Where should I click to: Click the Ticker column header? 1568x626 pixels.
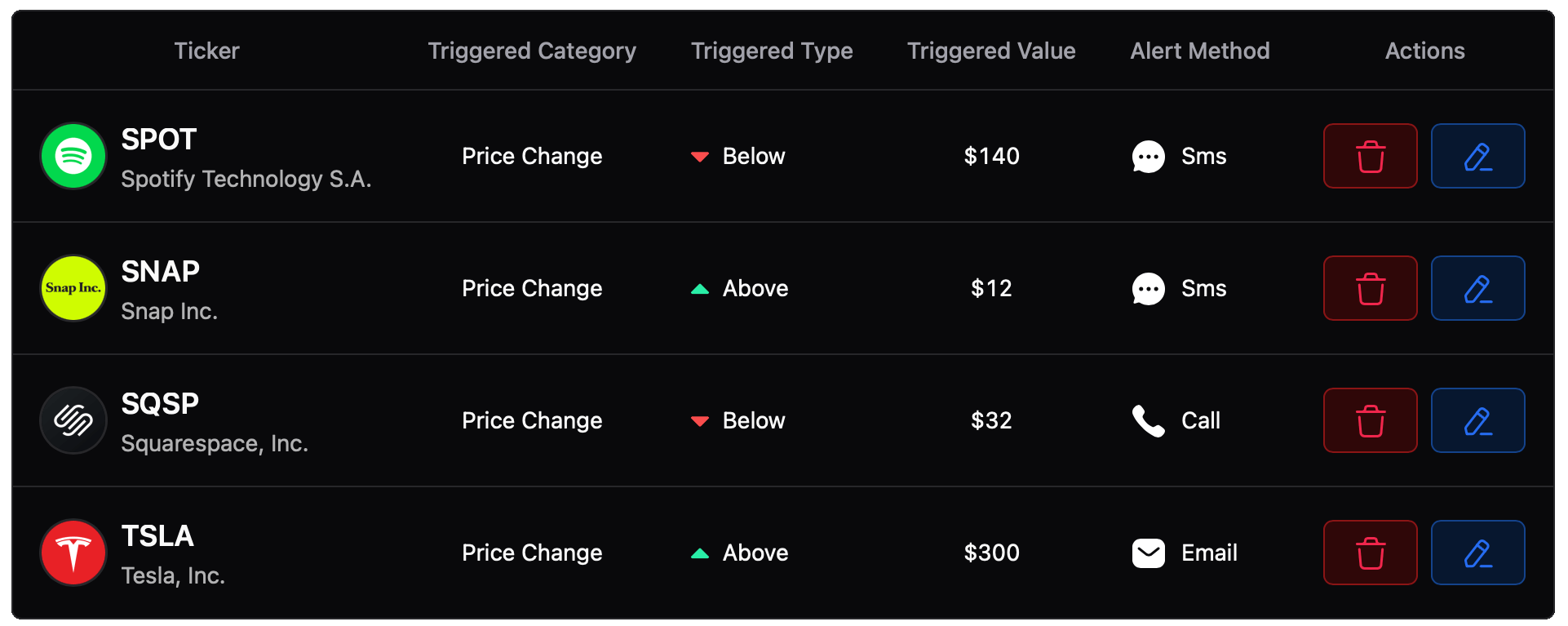[206, 51]
